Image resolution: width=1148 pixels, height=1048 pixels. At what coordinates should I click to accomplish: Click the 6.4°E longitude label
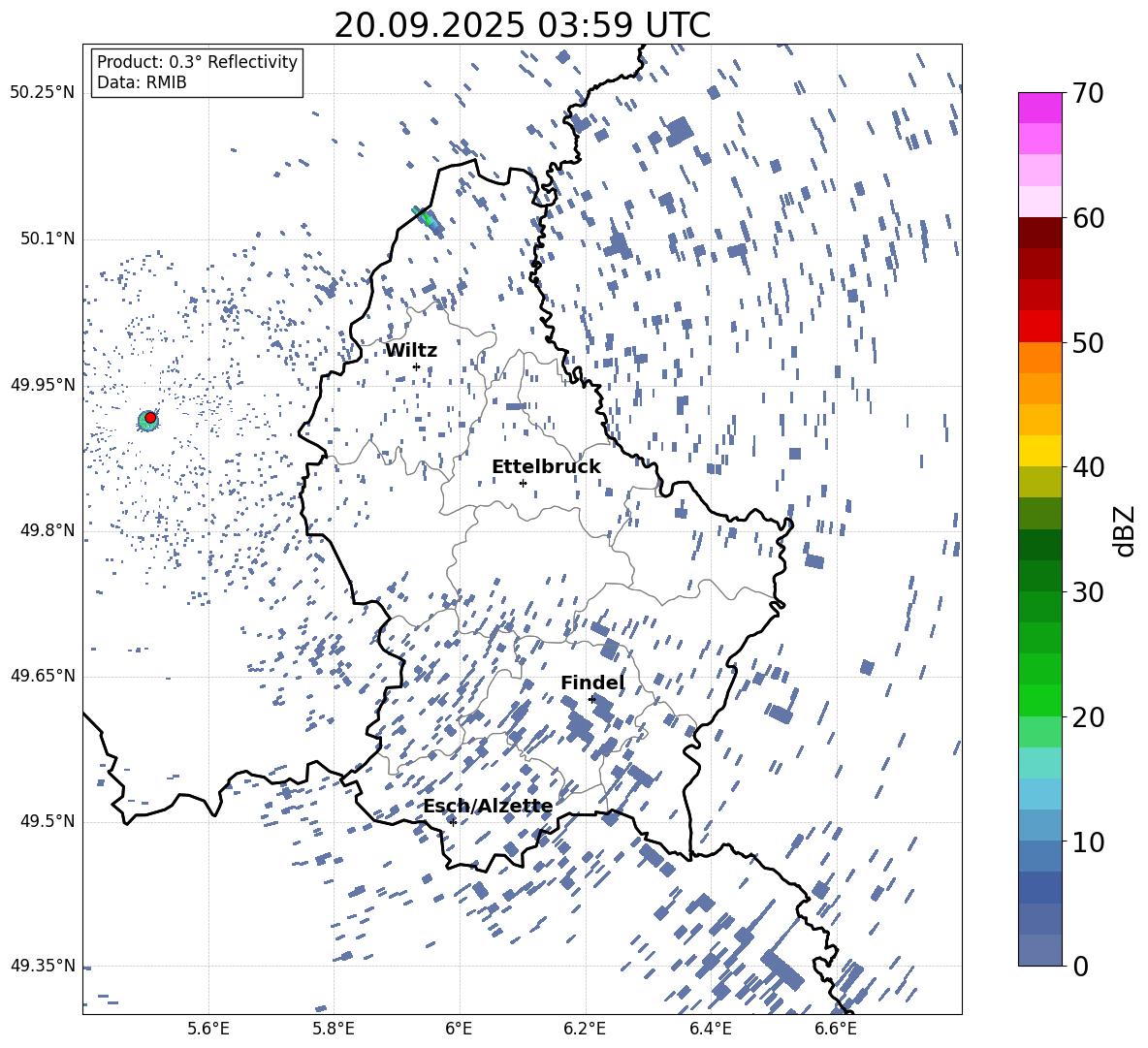[x=710, y=1029]
